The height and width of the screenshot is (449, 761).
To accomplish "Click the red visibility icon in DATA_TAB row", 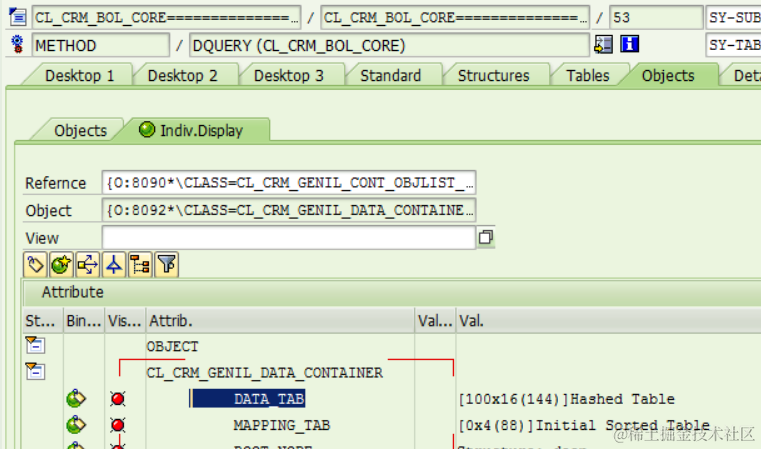I will 117,399.
